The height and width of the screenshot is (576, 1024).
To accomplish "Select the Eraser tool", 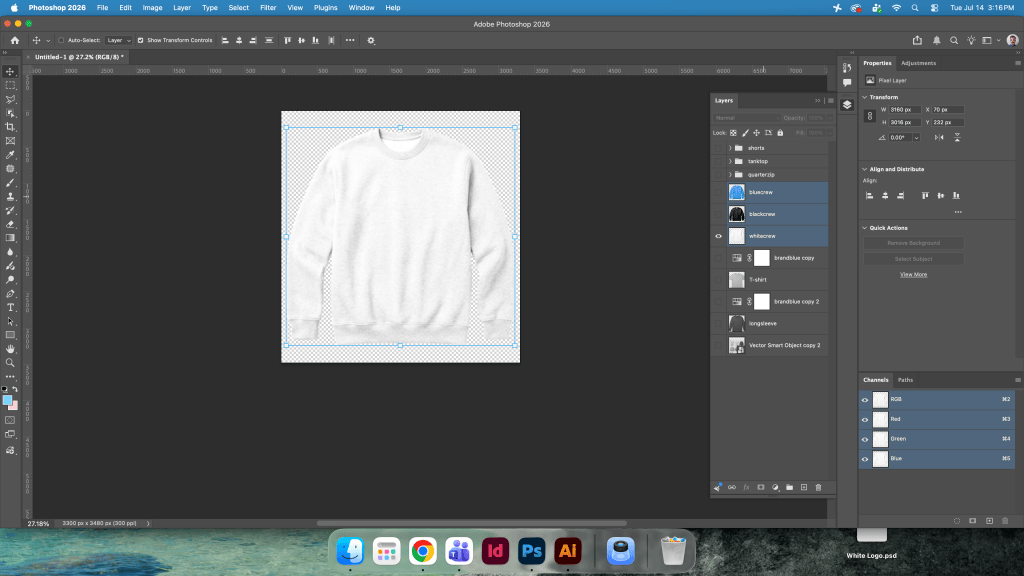I will pyautogui.click(x=10, y=224).
